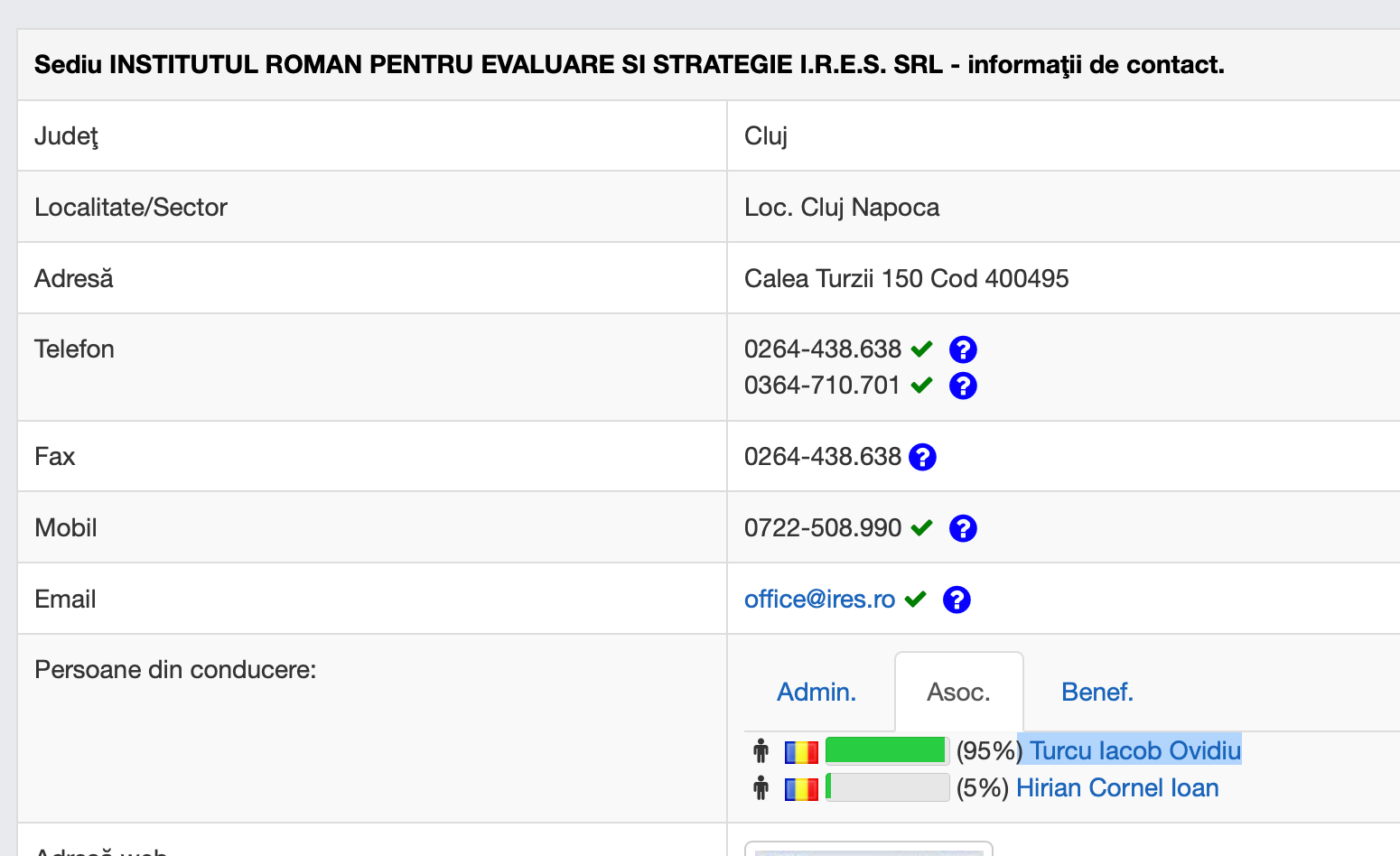Click the 'Mobil' label cell
The image size is (1400, 856).
coord(372,528)
